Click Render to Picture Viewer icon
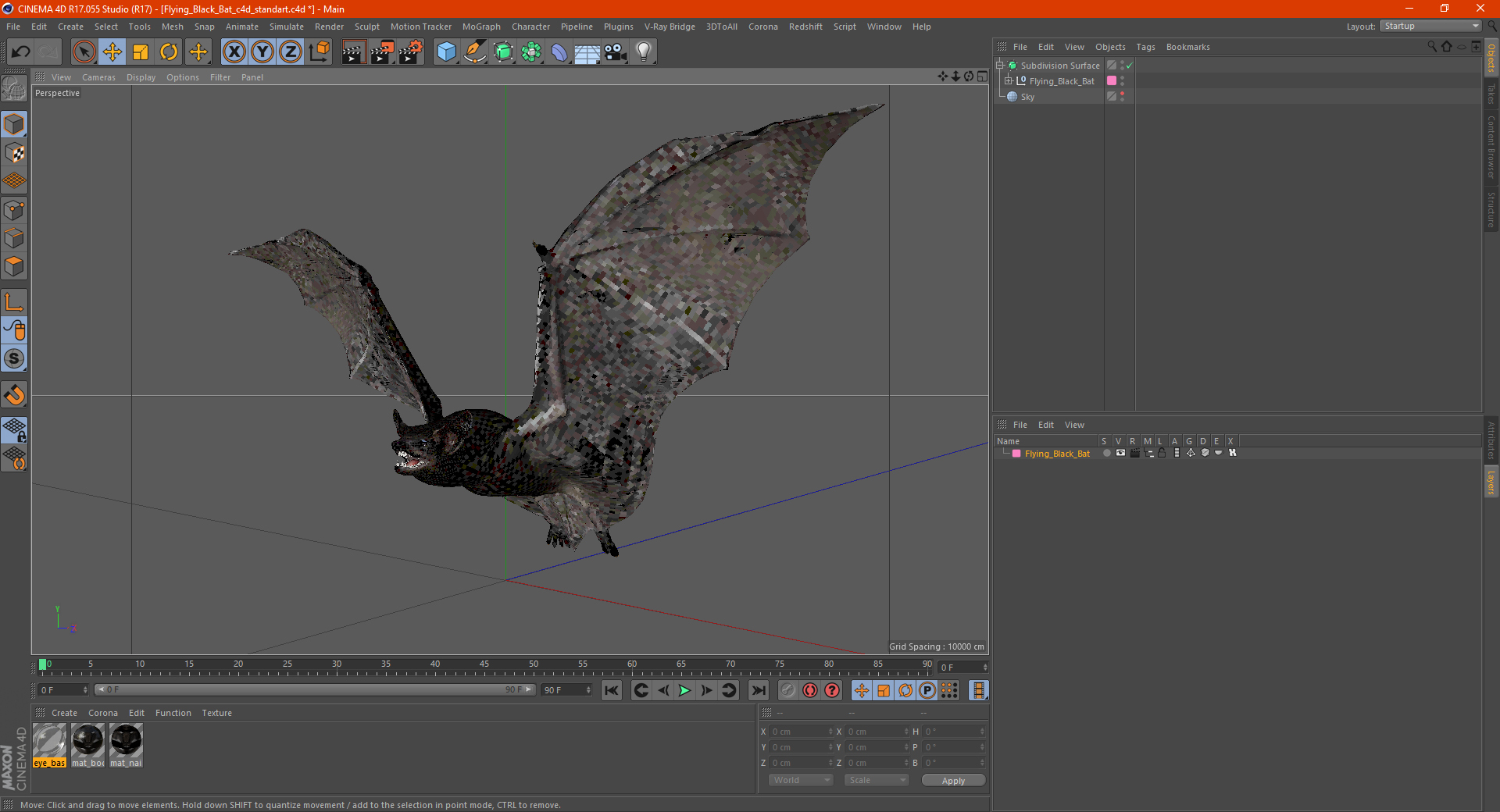Screen dimensions: 1500x812 (x=382, y=52)
